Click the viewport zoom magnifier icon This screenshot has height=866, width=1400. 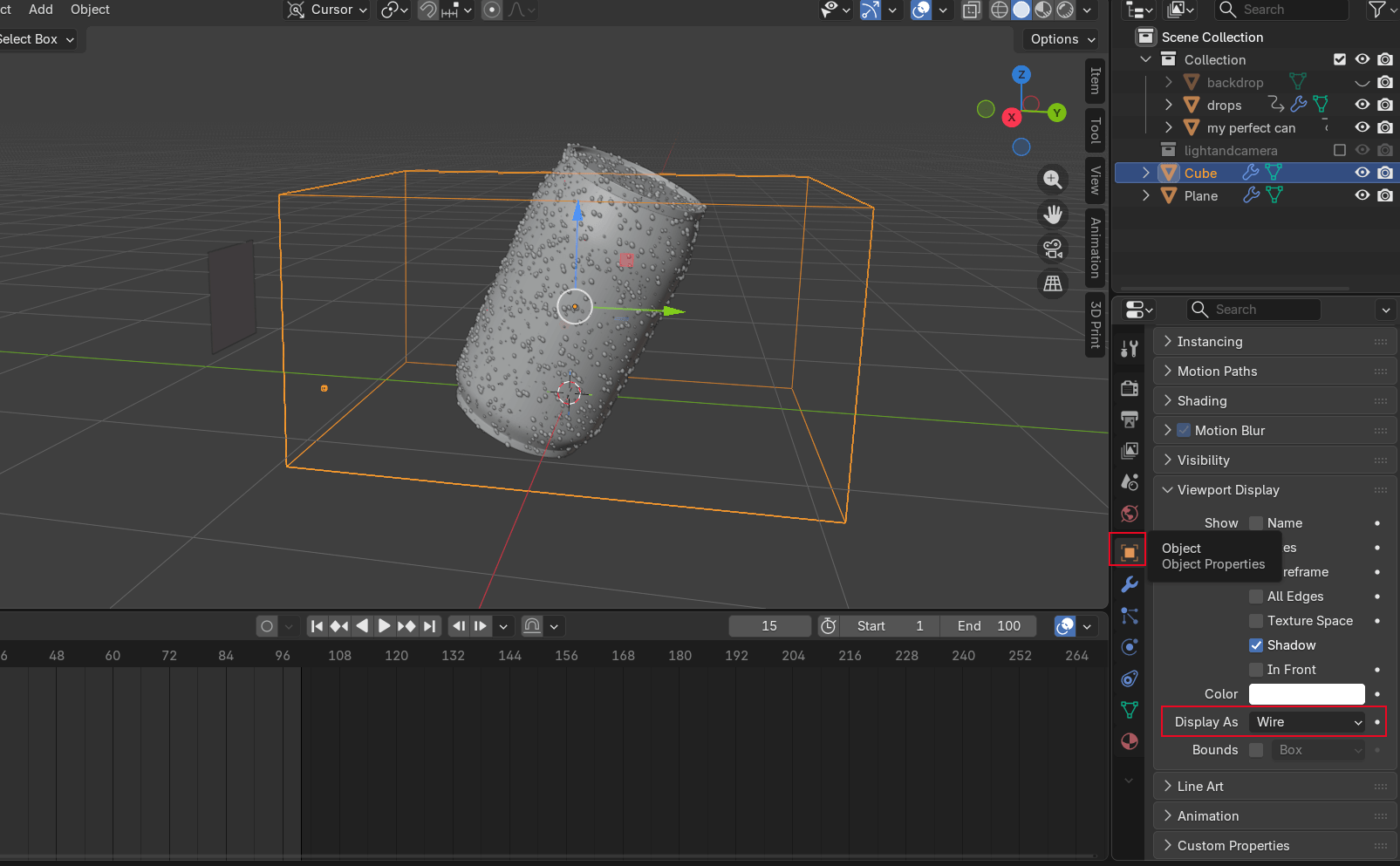(x=1053, y=180)
